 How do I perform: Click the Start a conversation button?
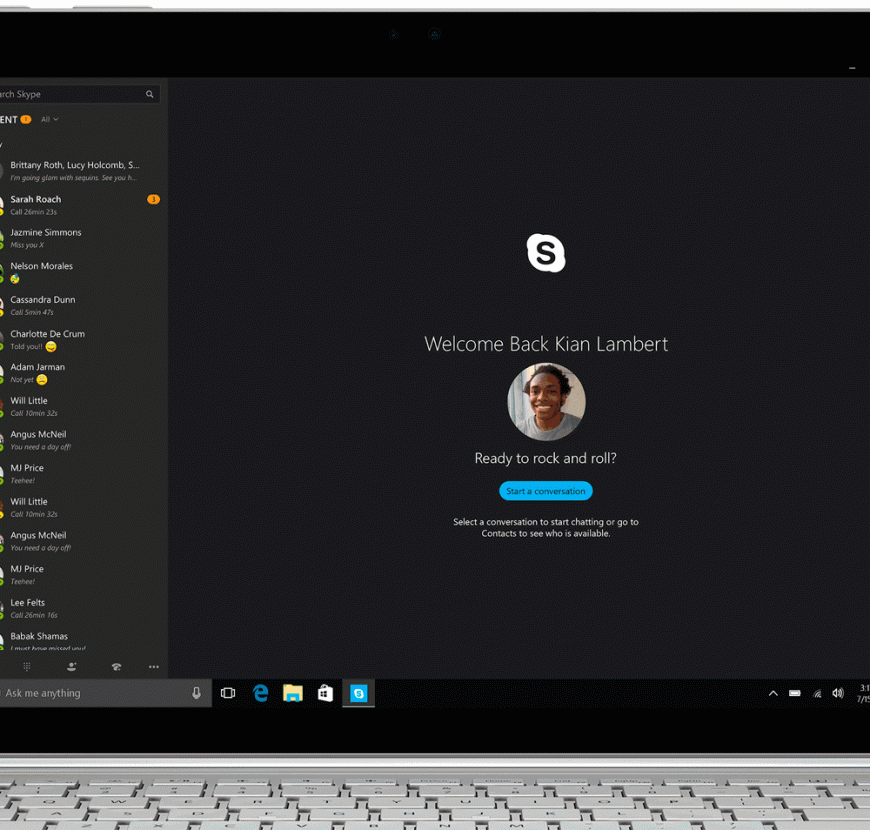(x=545, y=491)
